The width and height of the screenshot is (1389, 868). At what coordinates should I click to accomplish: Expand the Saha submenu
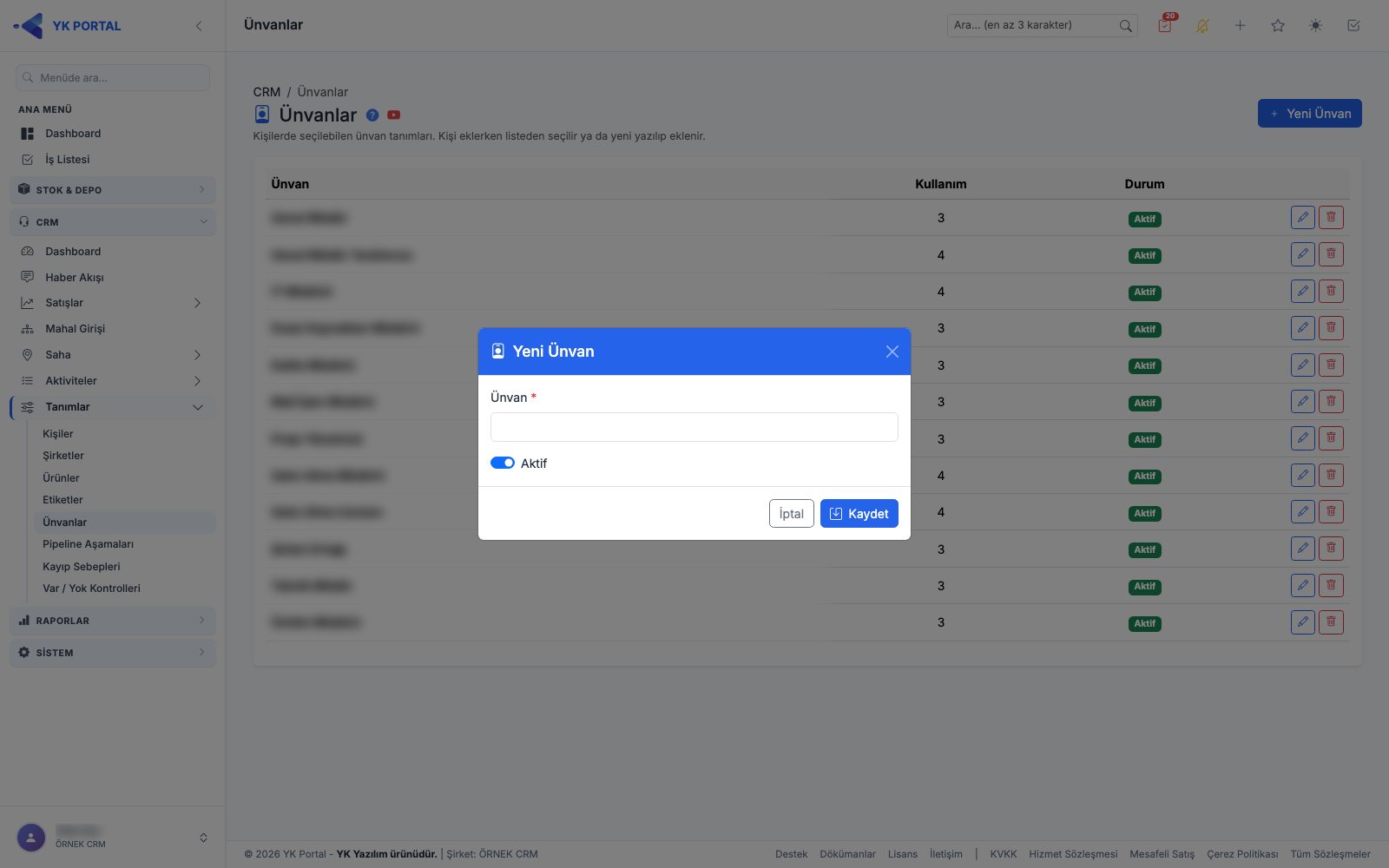(x=113, y=355)
